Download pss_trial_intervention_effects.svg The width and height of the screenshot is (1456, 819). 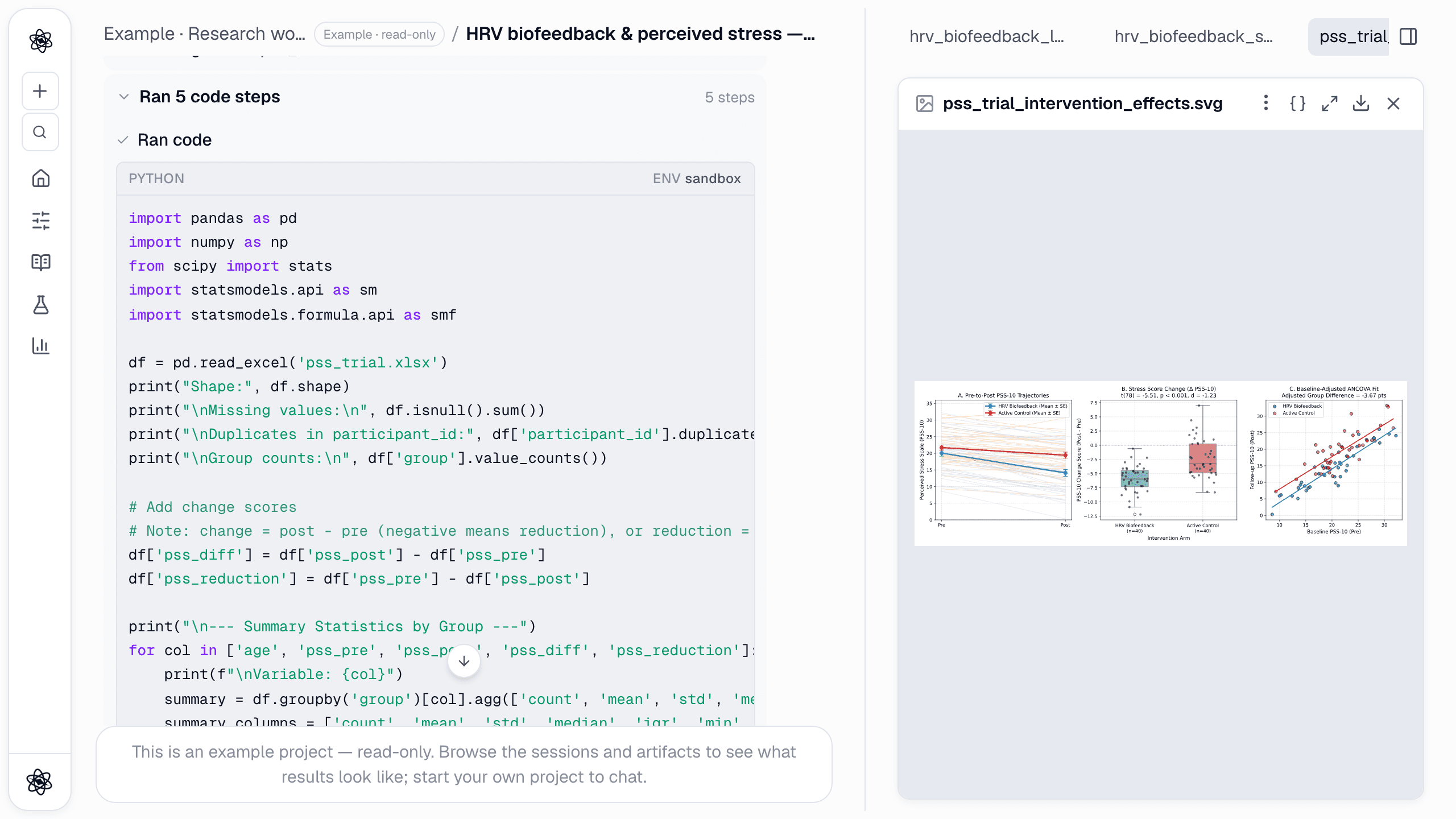[1361, 103]
